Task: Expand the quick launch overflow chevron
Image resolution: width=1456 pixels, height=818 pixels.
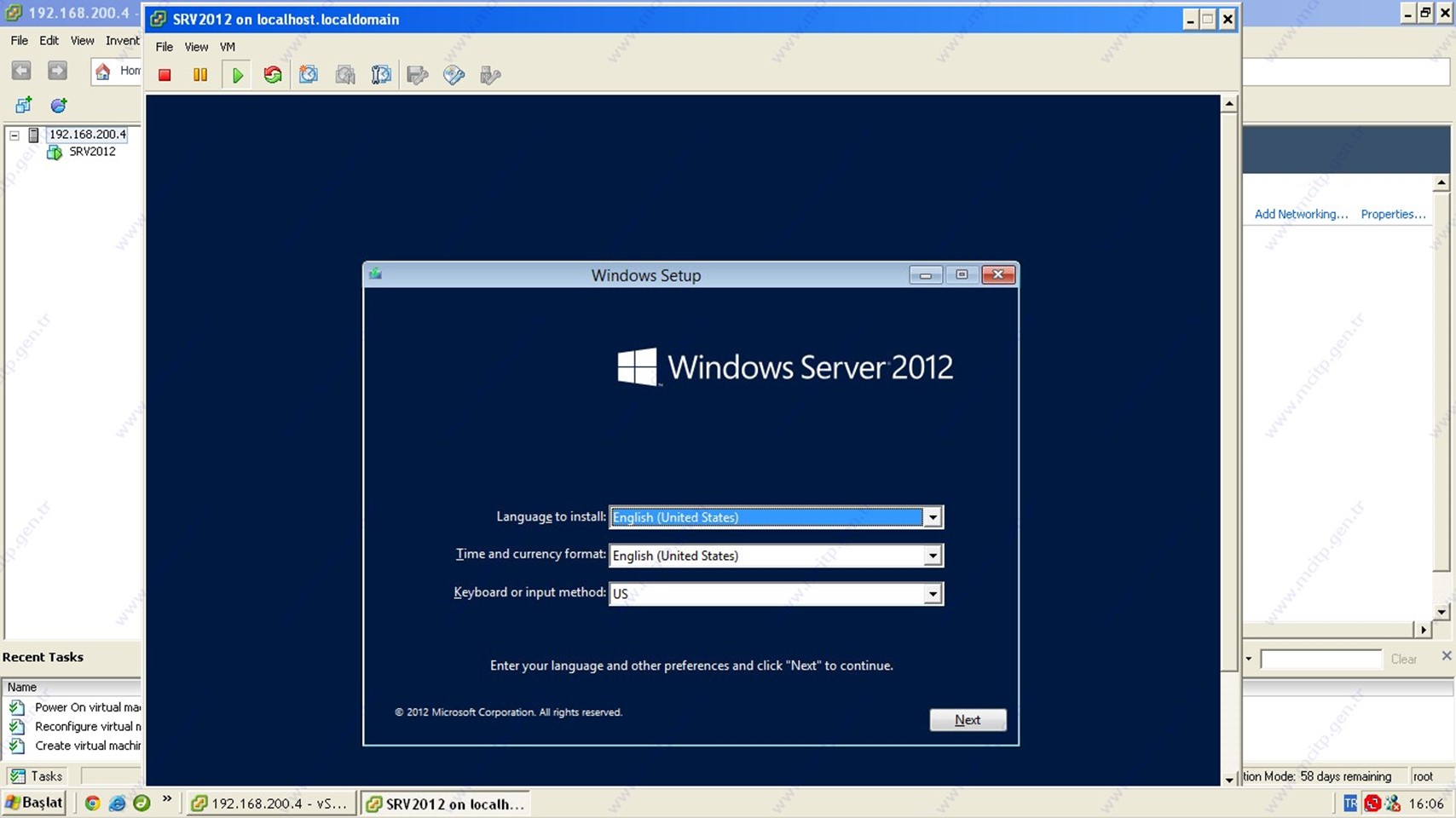Action: pos(167,799)
